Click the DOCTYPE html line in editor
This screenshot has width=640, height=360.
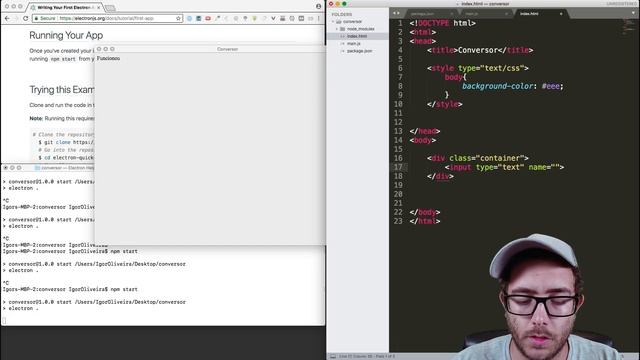point(442,23)
